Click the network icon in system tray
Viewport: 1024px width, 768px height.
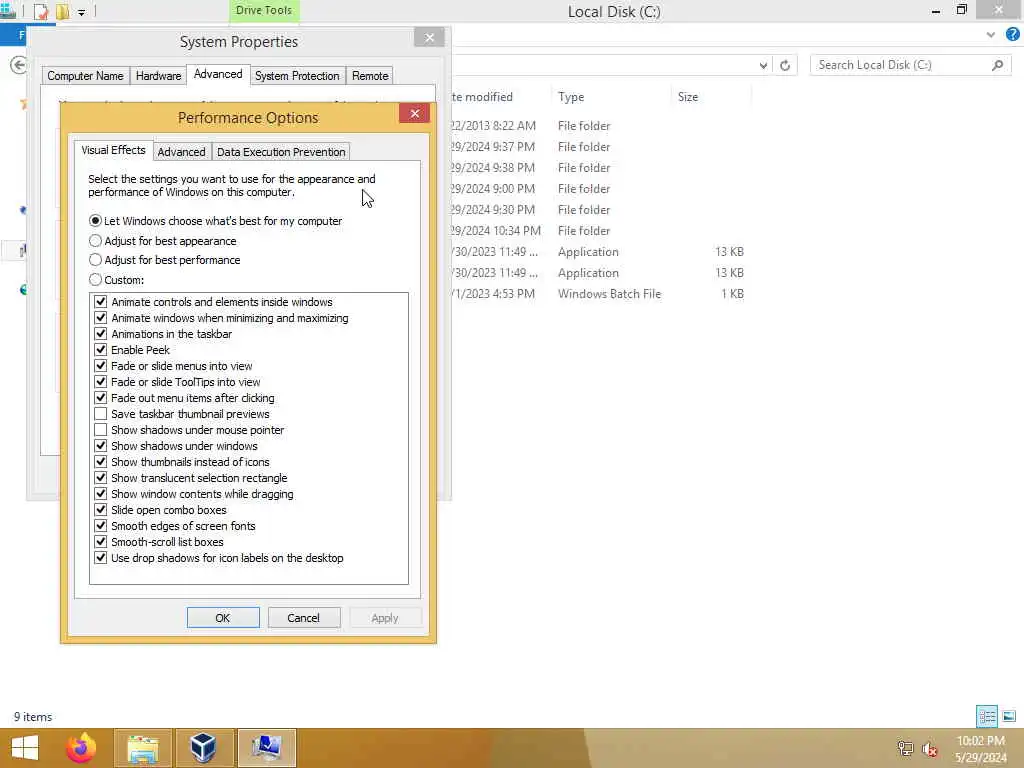click(905, 749)
